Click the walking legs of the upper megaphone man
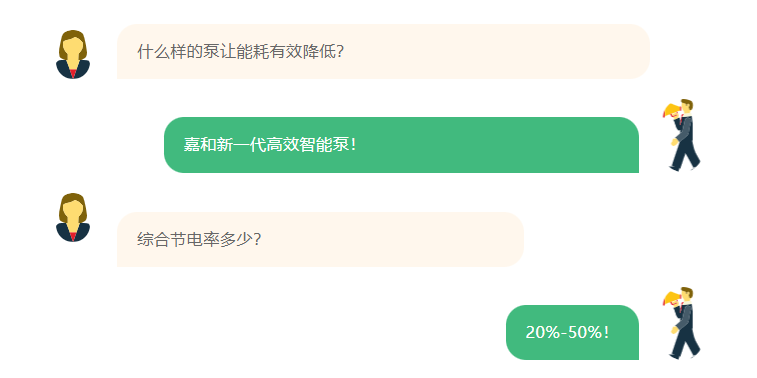The image size is (757, 378). pyautogui.click(x=685, y=156)
